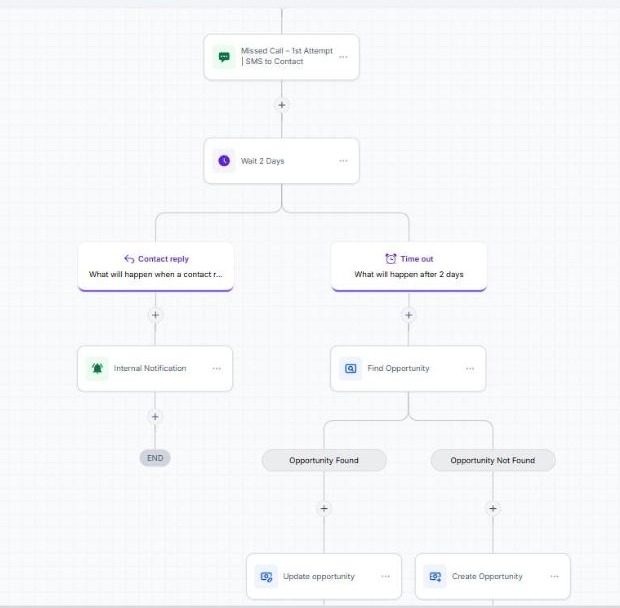This screenshot has width=620, height=608.
Task: Open the Wait 2 Days node
Action: coord(282,161)
